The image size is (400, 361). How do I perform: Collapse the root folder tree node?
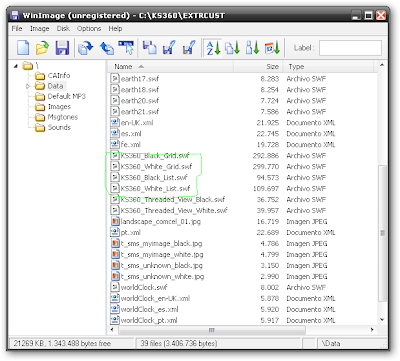click(x=16, y=66)
